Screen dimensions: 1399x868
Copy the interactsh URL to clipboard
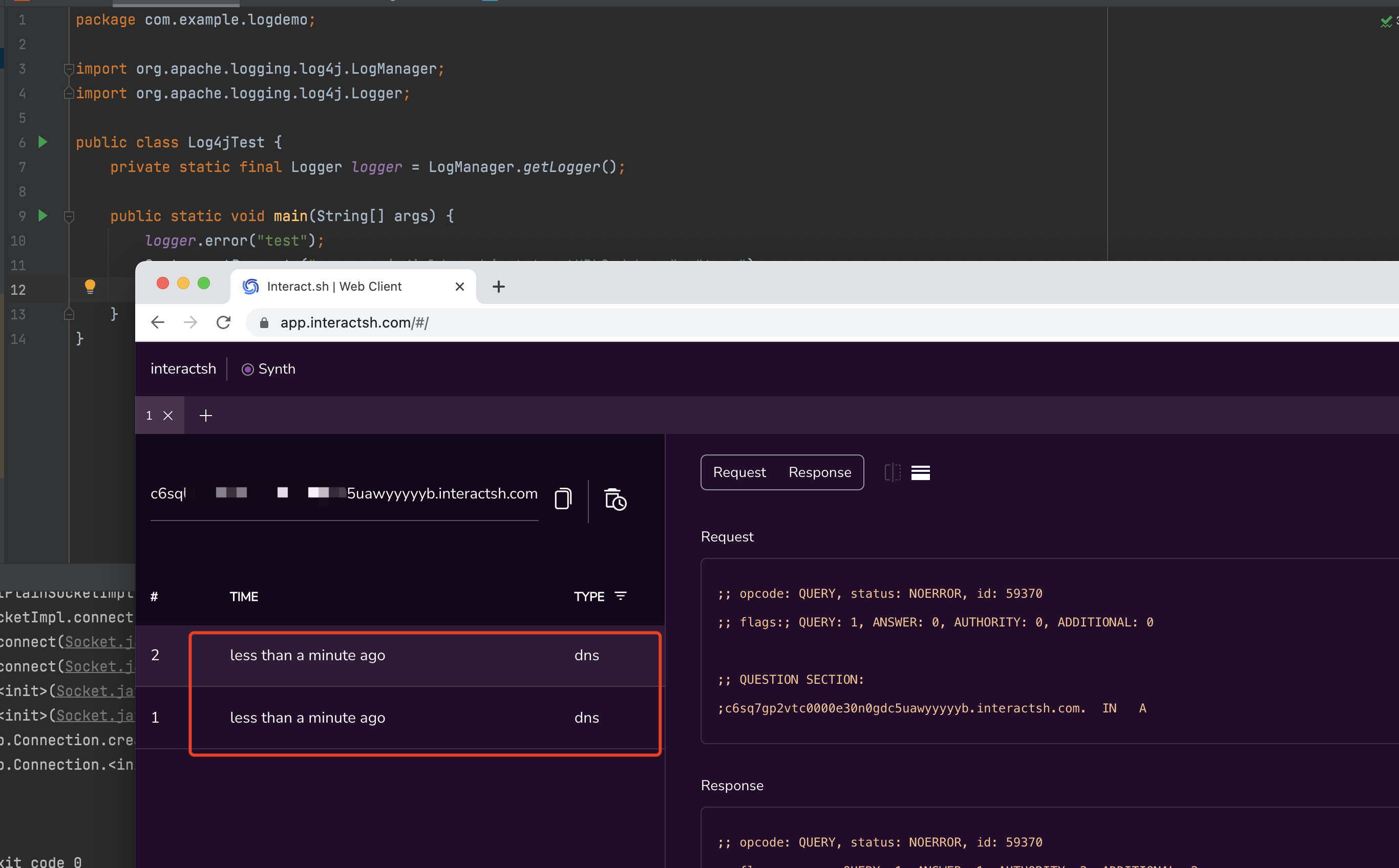click(x=563, y=498)
